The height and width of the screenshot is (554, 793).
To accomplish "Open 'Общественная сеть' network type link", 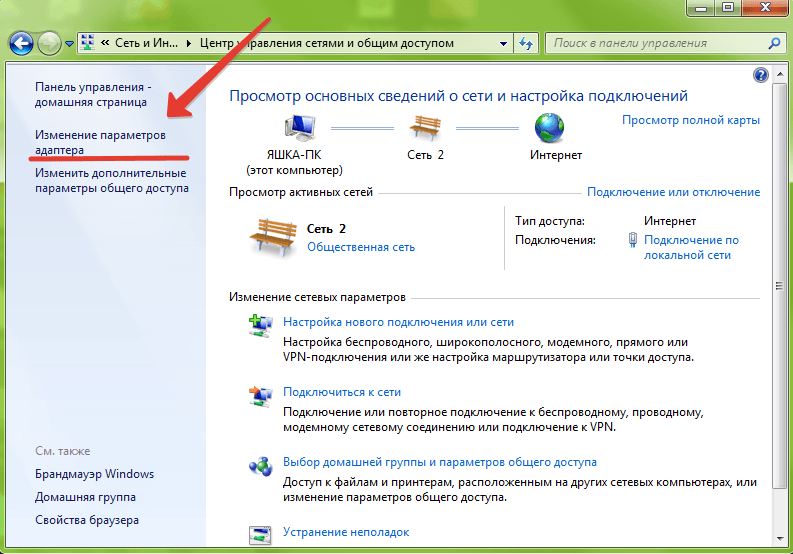I will [x=361, y=247].
